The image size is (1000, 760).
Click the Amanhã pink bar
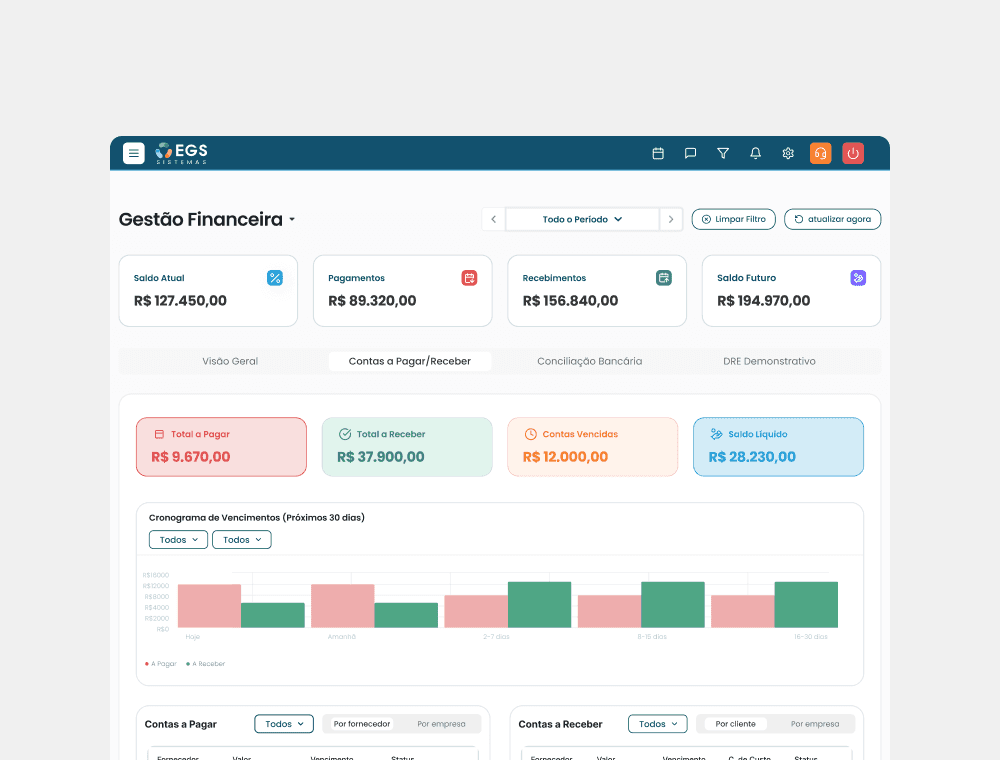point(342,606)
